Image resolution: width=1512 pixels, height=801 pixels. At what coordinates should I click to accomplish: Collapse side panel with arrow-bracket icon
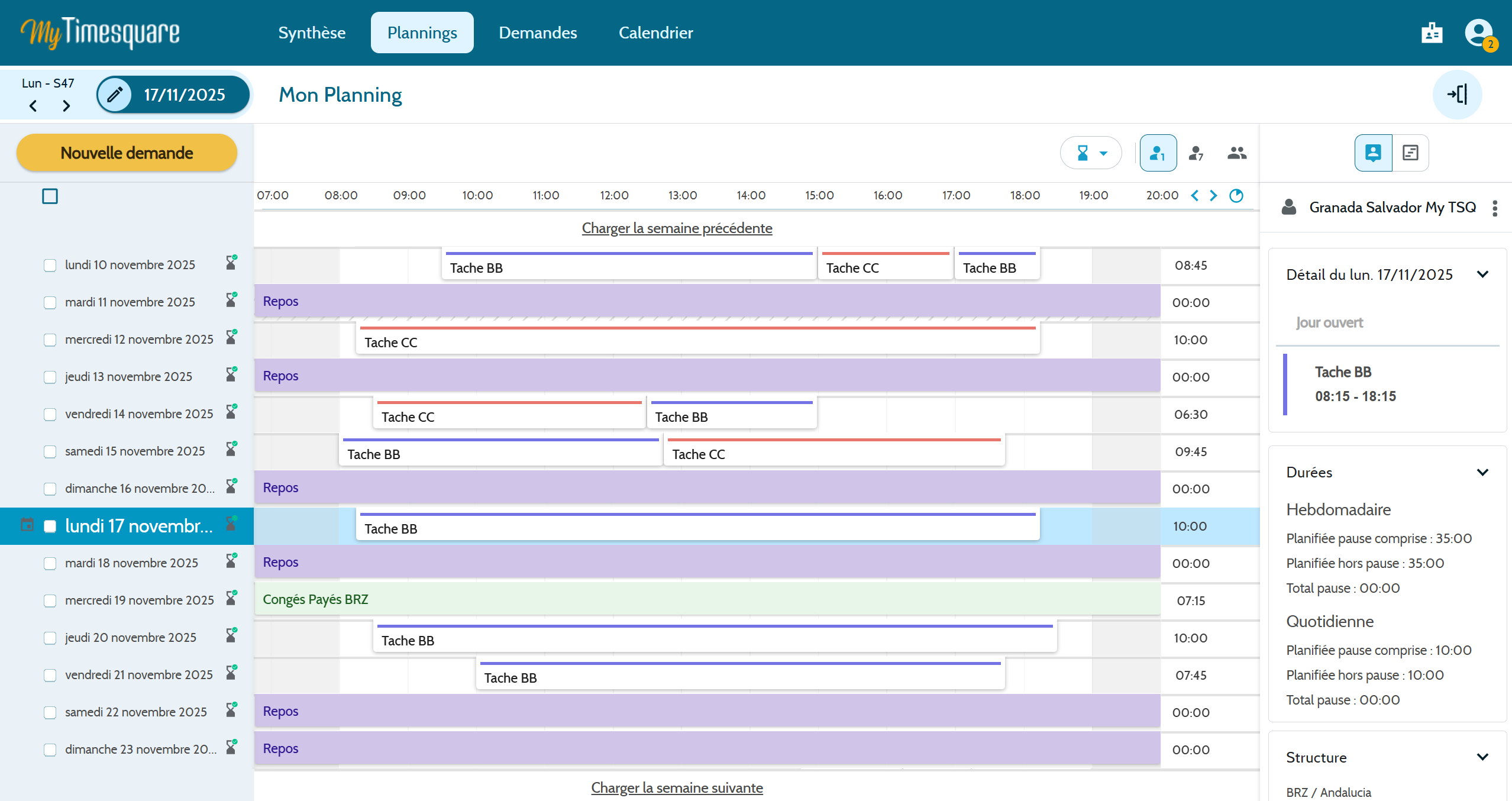pyautogui.click(x=1457, y=95)
